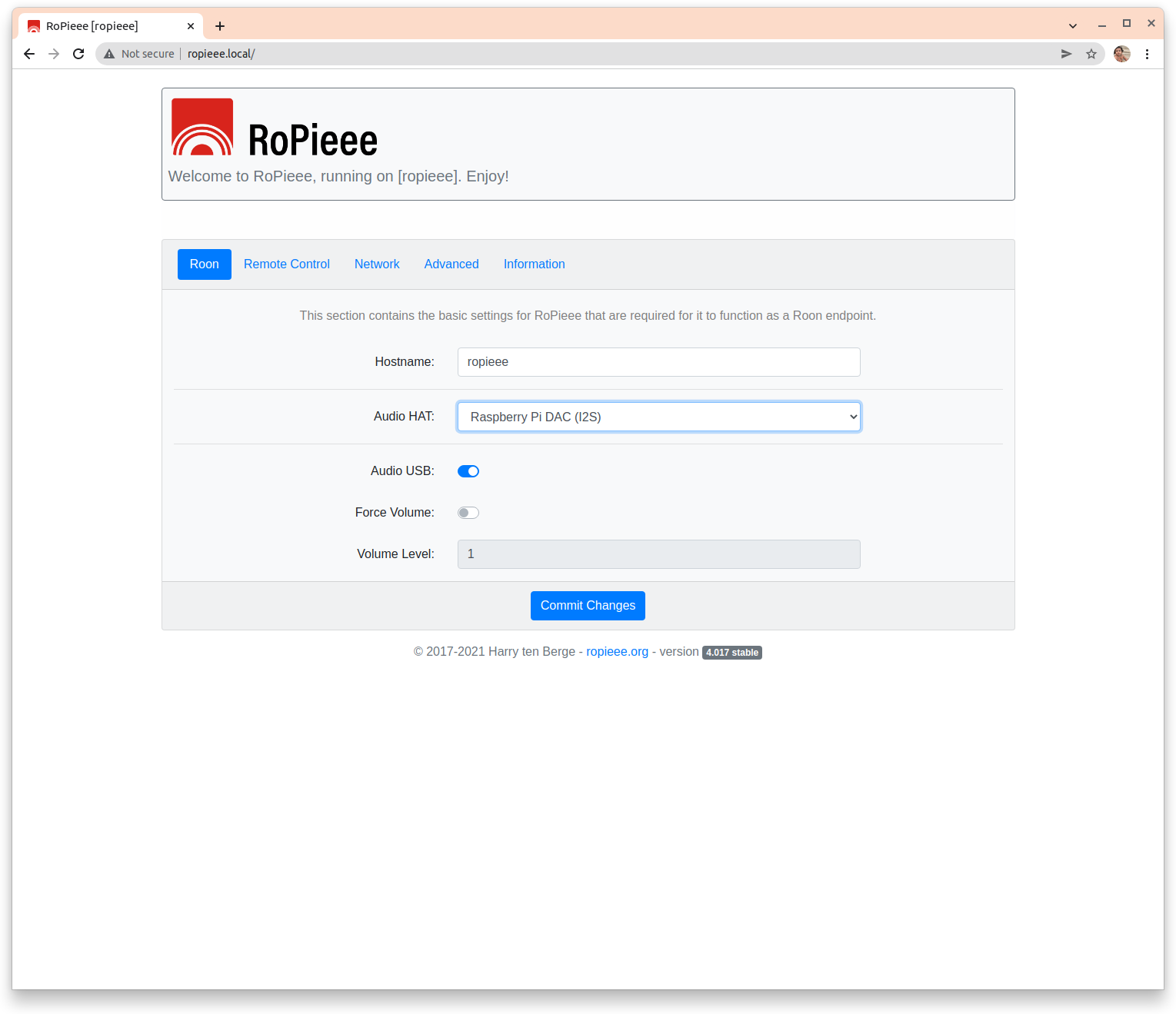Screen dimensions: 1176x1014
Task: Click the Audio HAT label
Action: 404,417
